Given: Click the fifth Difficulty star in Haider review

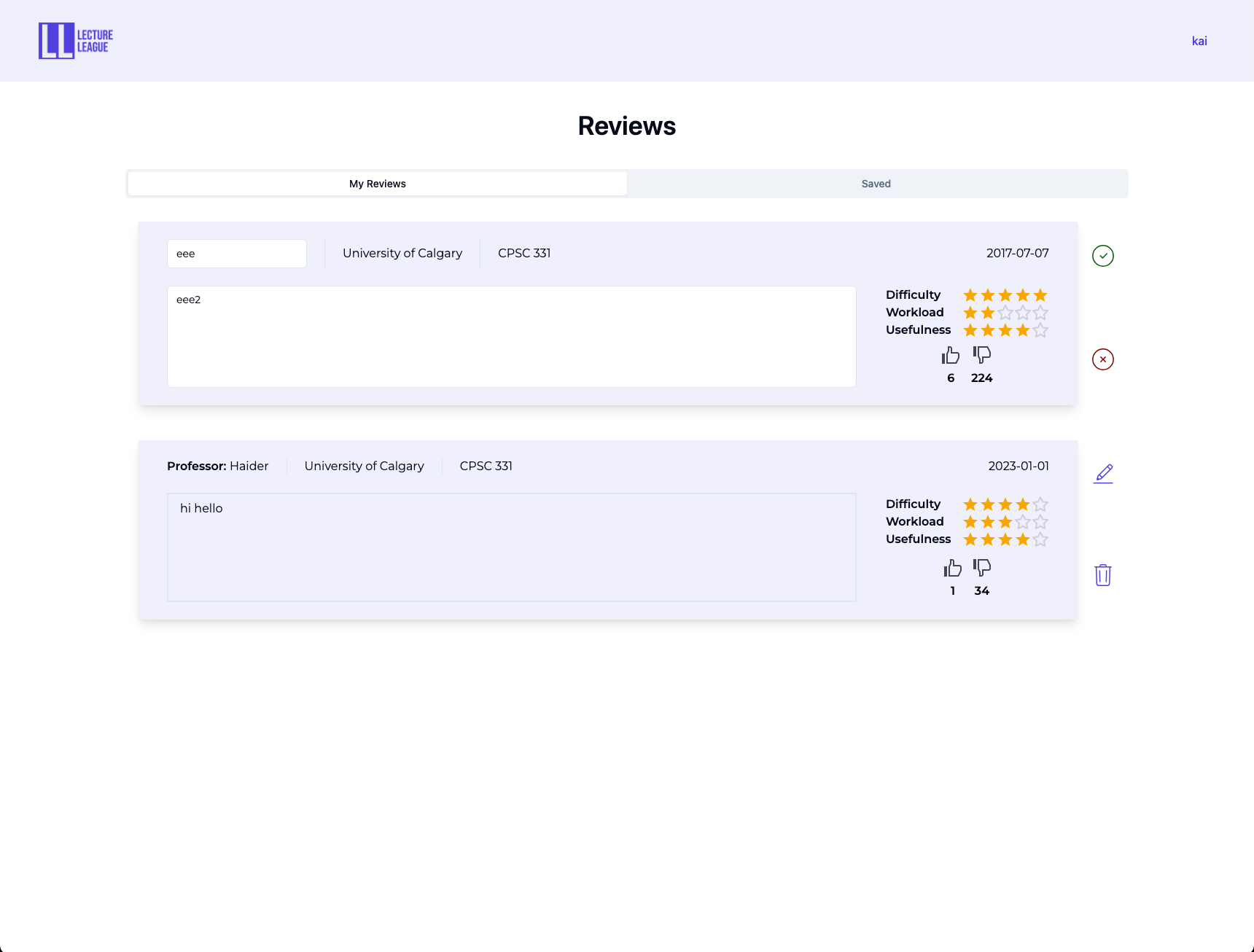Looking at the screenshot, I should [1040, 504].
